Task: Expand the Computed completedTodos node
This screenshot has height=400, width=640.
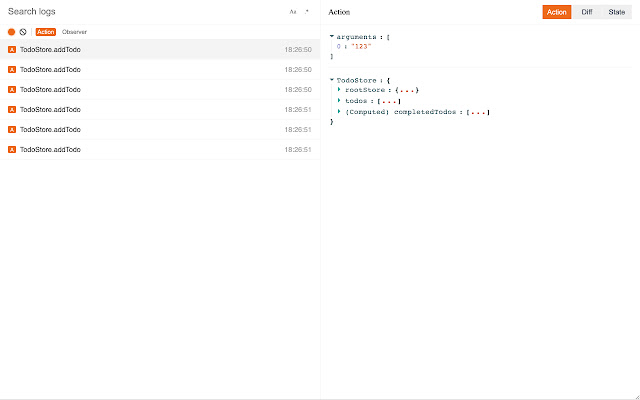Action: (339, 111)
